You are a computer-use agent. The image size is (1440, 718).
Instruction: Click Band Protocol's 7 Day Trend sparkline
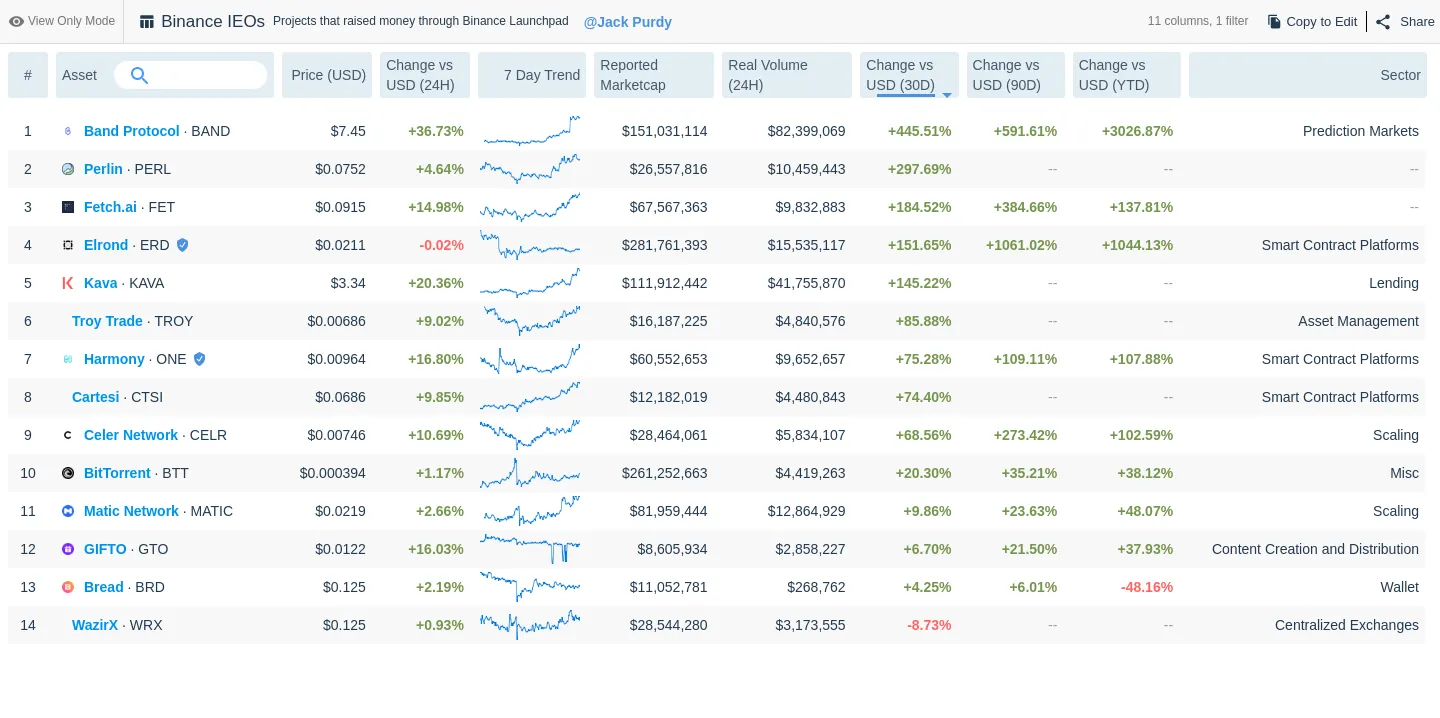click(531, 131)
